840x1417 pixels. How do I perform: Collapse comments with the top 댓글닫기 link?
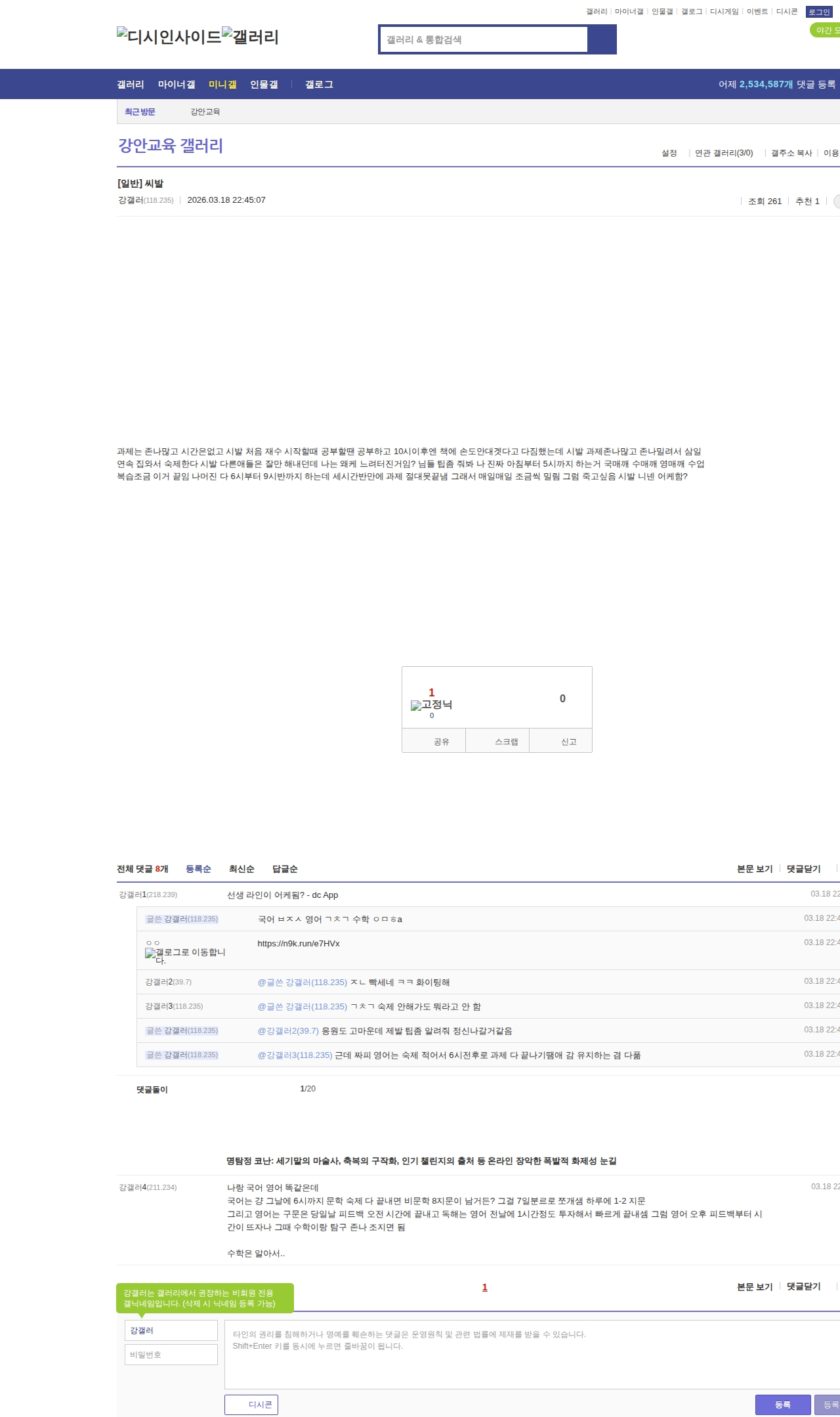click(803, 869)
